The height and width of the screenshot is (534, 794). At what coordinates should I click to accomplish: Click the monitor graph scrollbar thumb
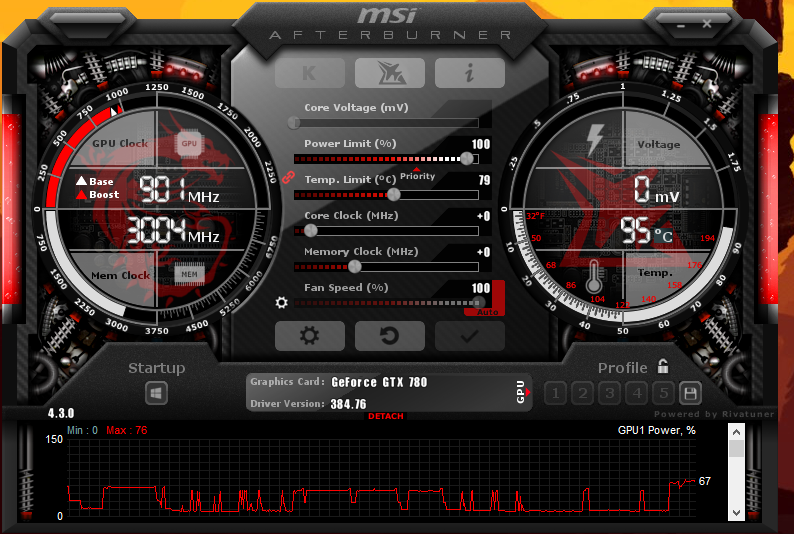pos(736,448)
